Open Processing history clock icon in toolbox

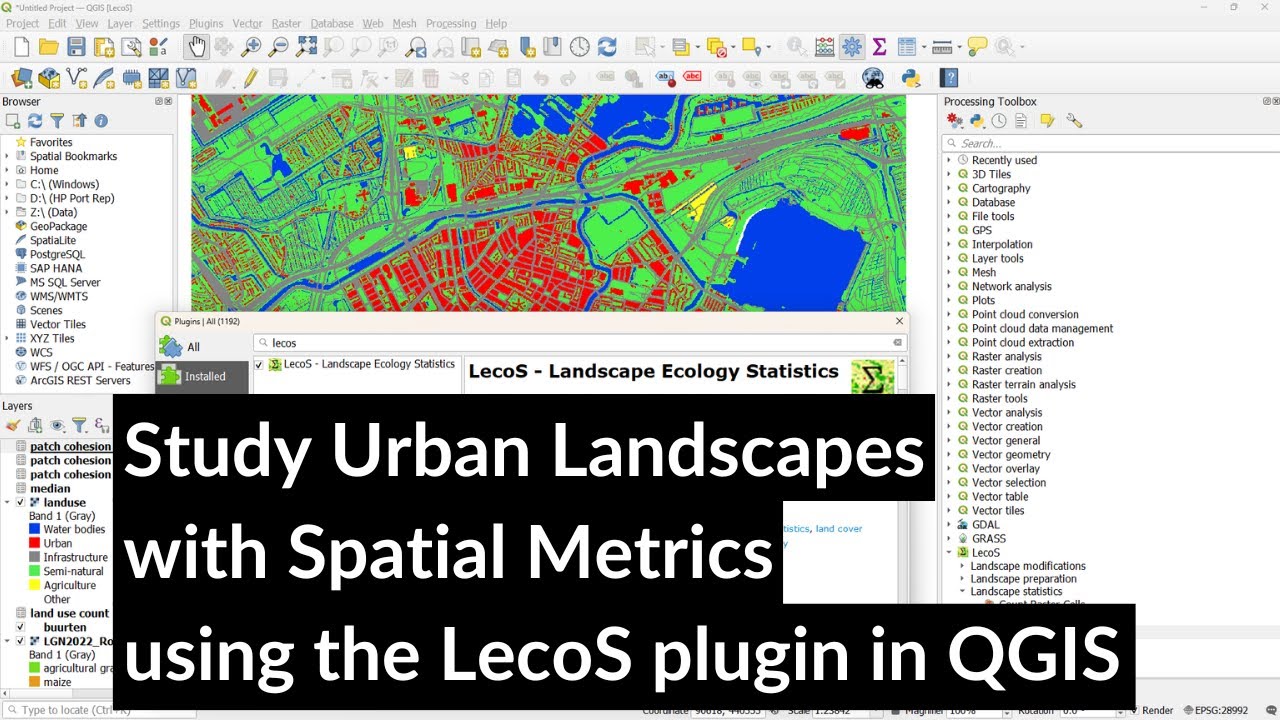999,121
